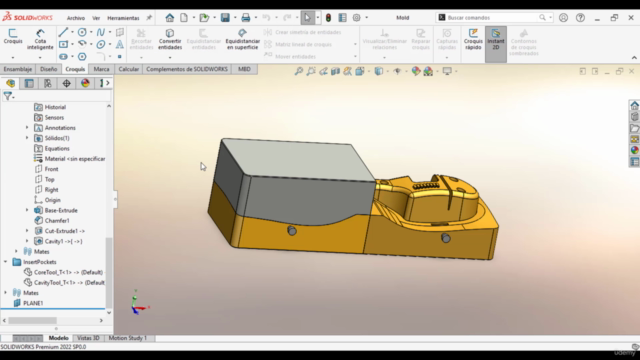Screen dimensions: 640x360
Task: Open the Options gear icon
Action: (356, 18)
